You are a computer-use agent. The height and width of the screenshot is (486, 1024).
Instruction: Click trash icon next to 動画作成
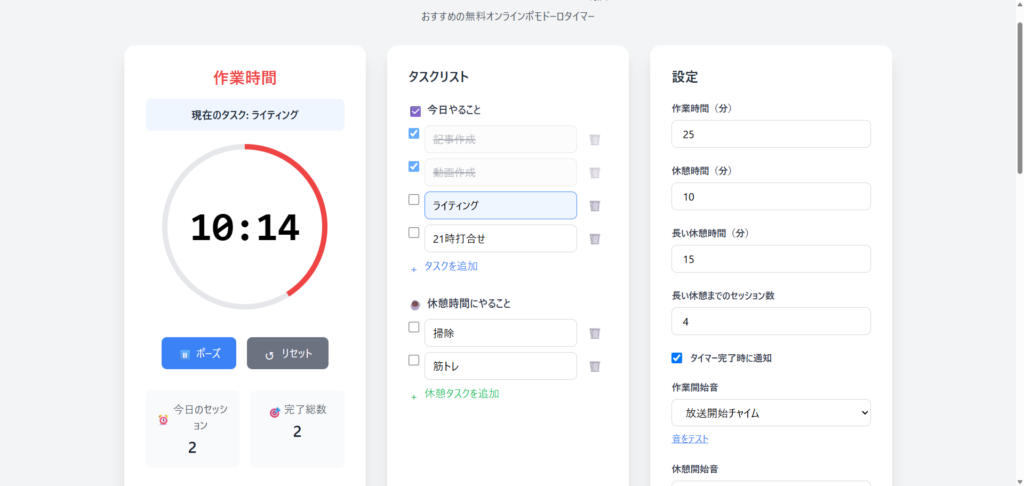click(594, 172)
